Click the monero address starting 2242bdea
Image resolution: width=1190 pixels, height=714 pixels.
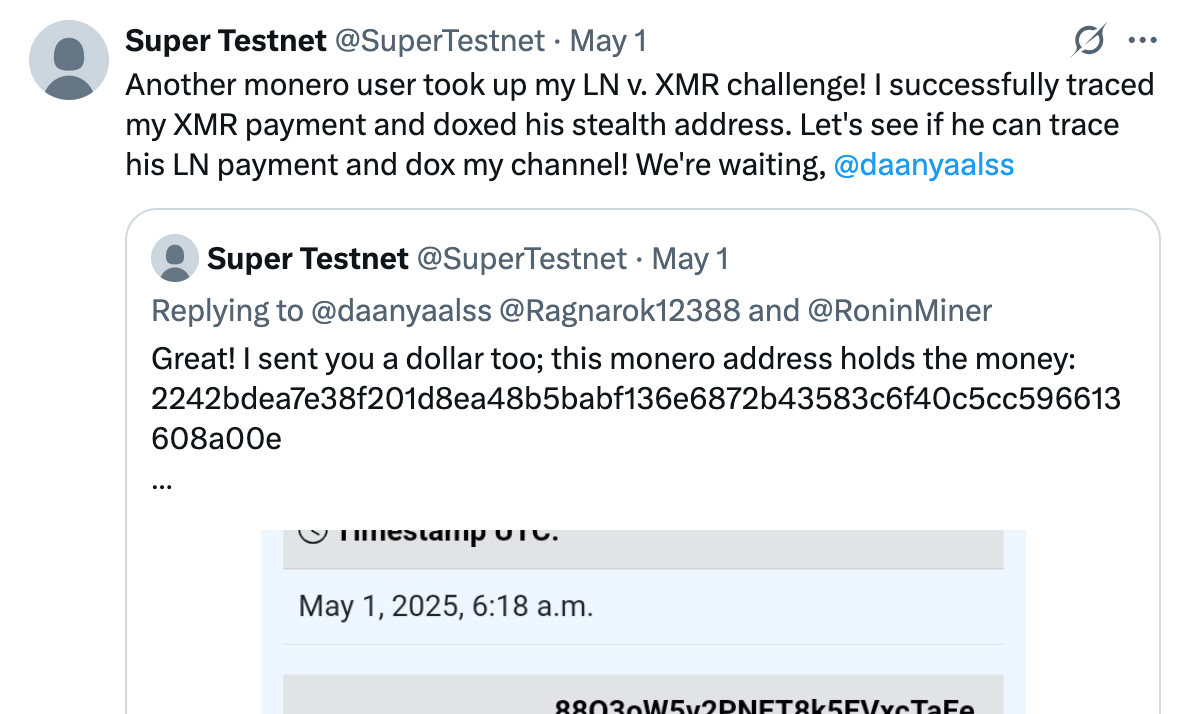click(636, 418)
